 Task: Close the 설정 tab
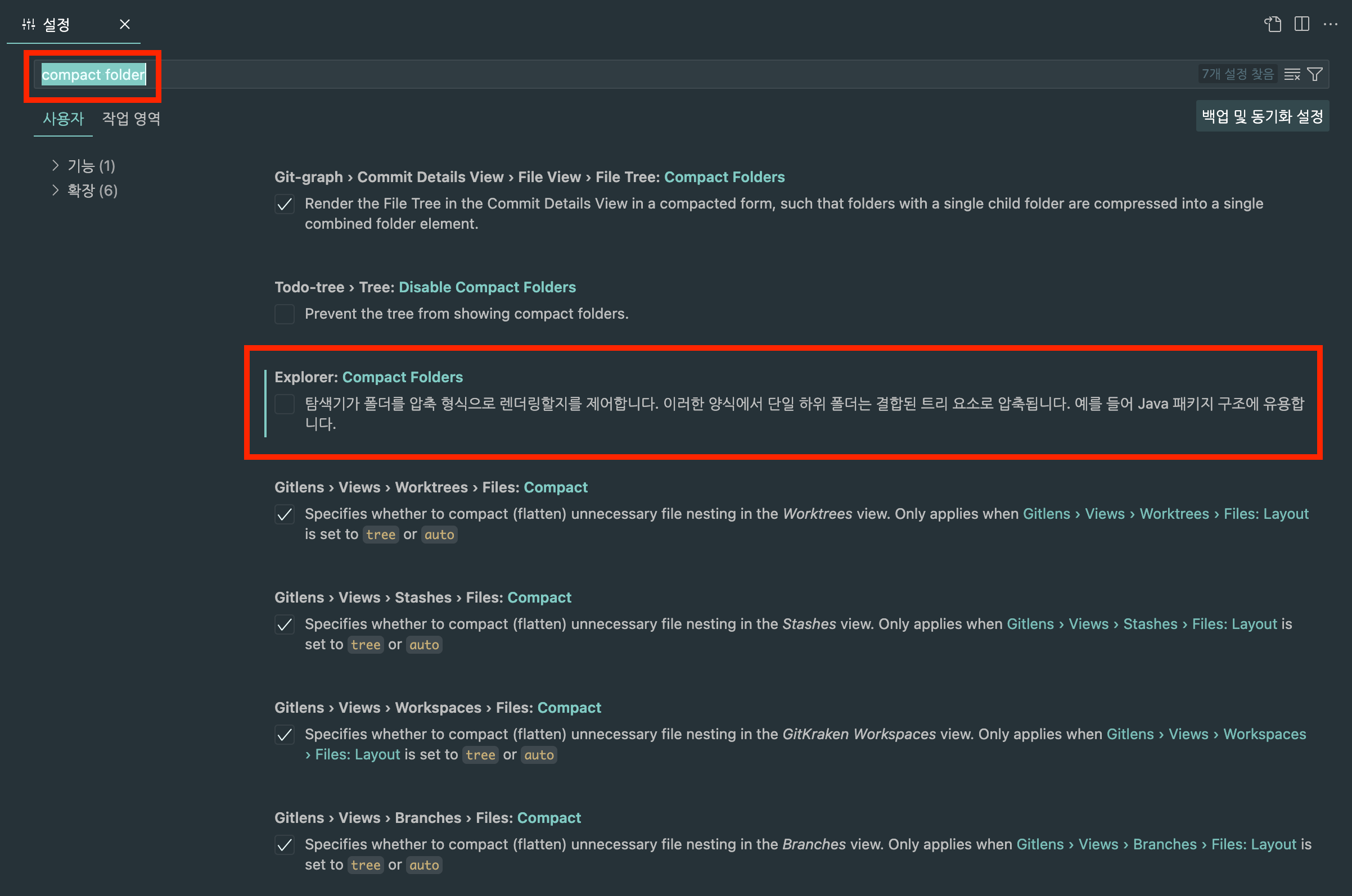[125, 24]
